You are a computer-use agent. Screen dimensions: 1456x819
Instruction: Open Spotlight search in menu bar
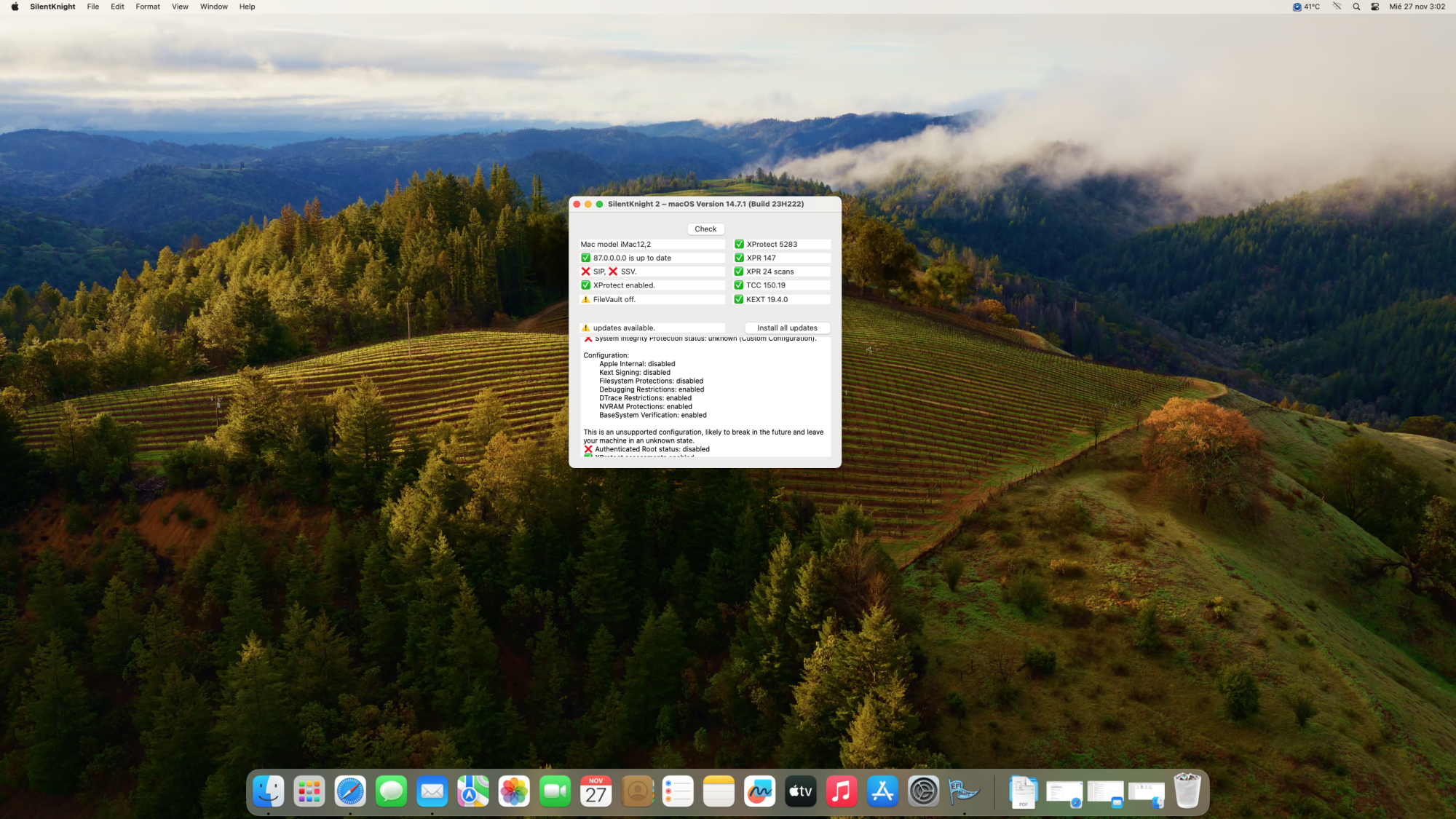point(1356,7)
